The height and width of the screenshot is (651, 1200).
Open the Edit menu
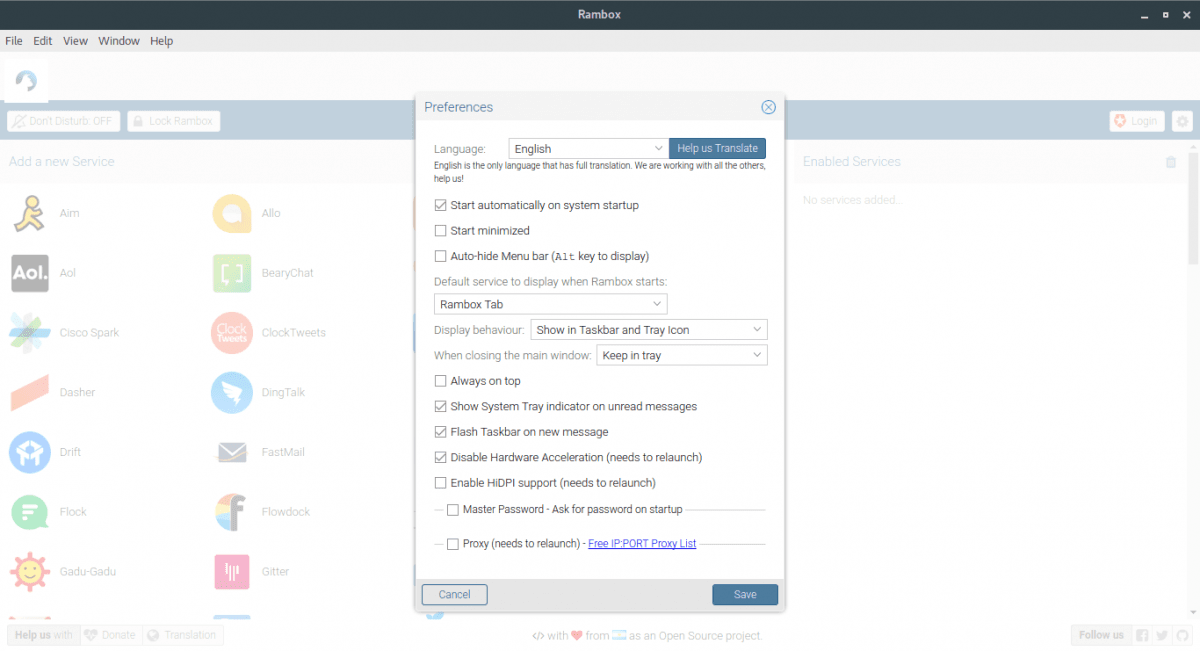[x=43, y=41]
